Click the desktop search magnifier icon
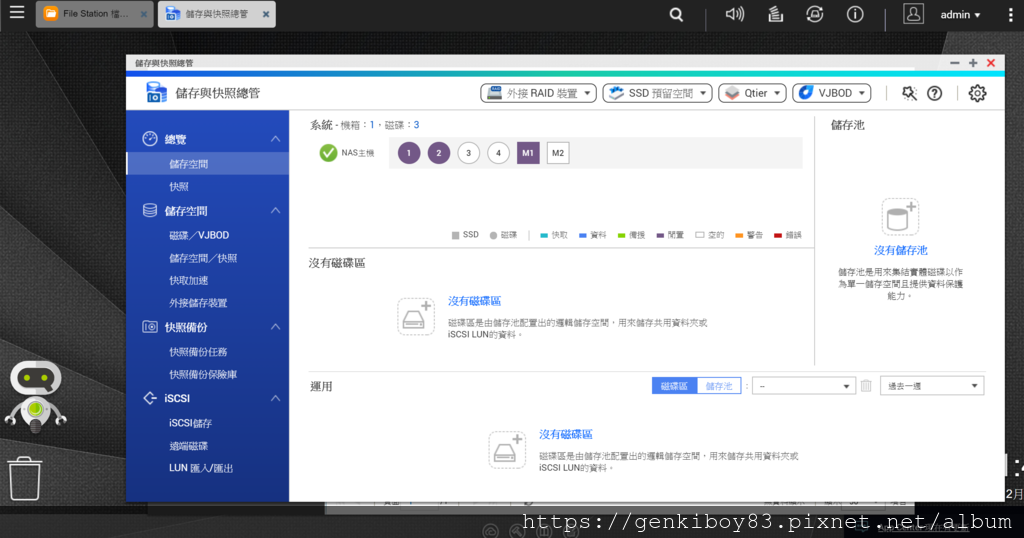 click(676, 14)
